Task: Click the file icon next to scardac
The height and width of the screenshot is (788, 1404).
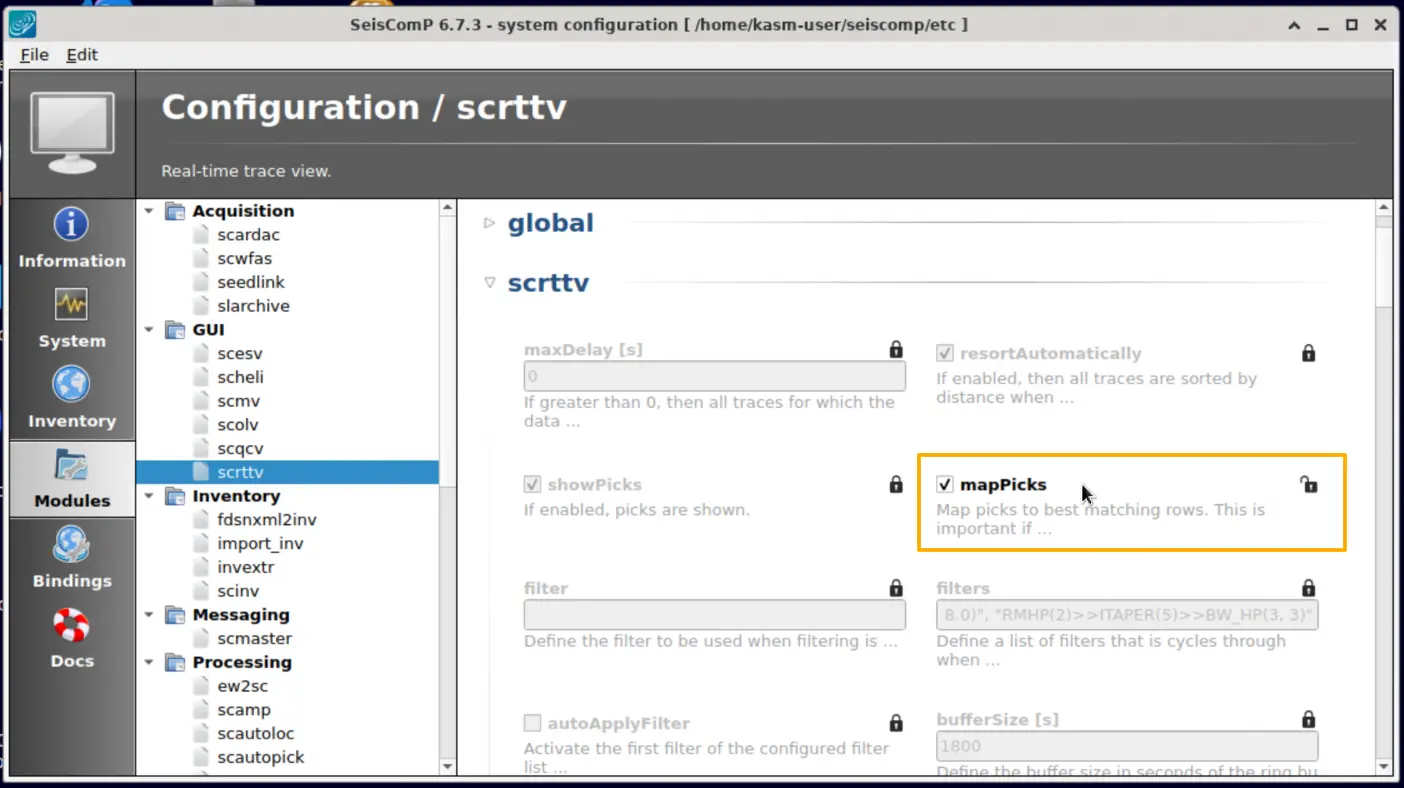Action: click(200, 235)
